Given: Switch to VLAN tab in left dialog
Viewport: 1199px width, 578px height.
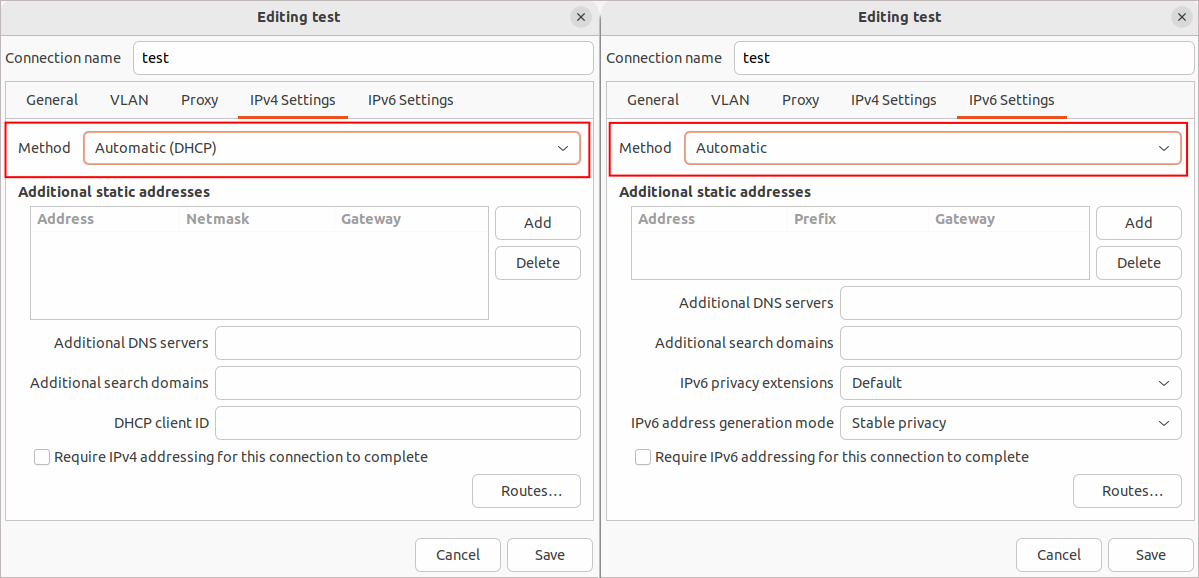Looking at the screenshot, I should tap(129, 100).
